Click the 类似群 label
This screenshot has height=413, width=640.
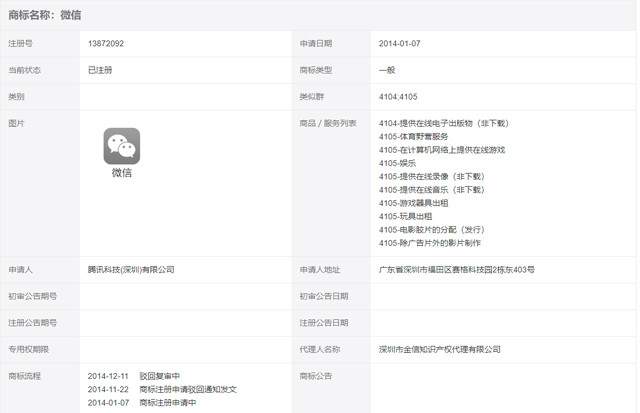tap(311, 97)
